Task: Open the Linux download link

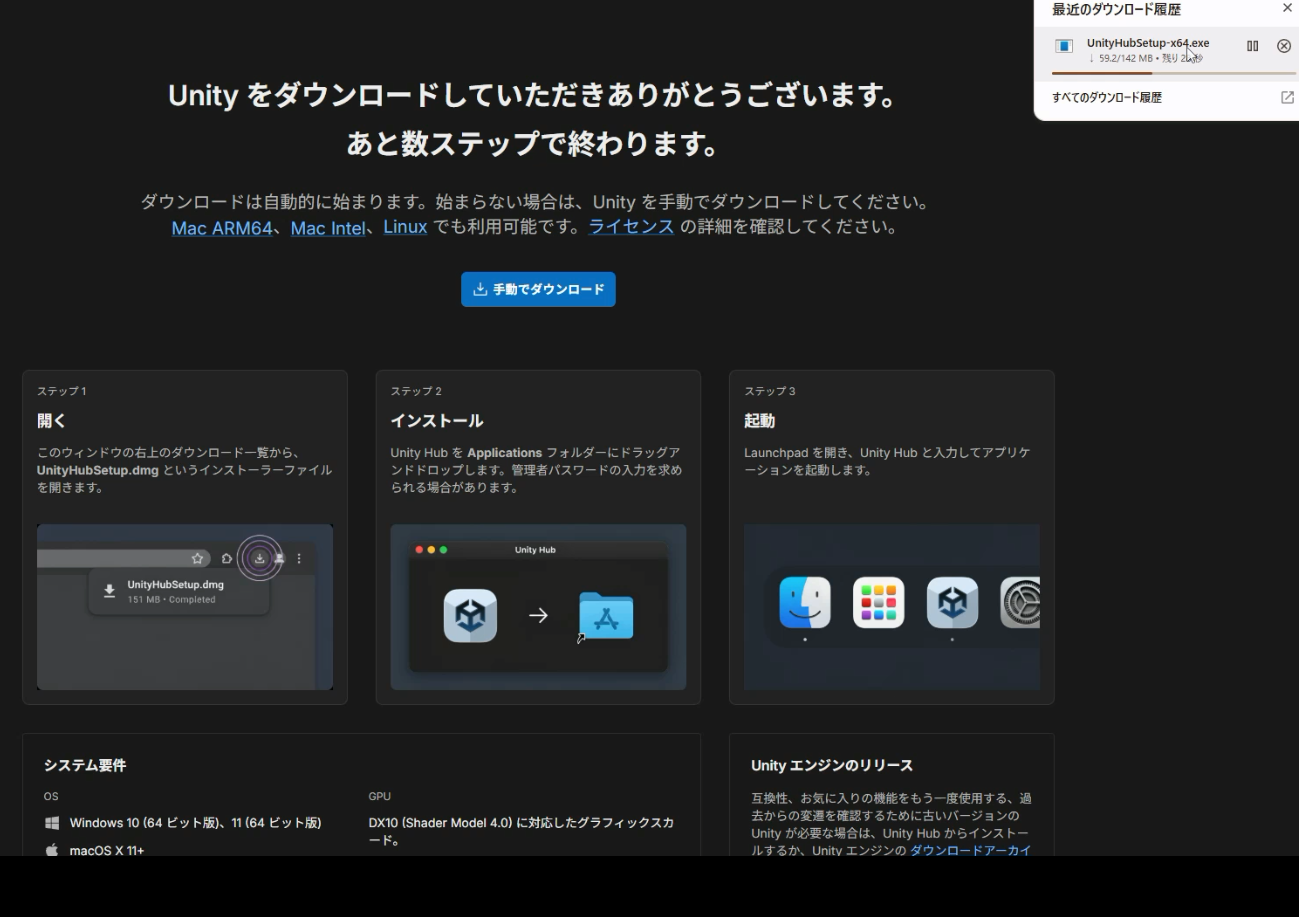Action: point(405,227)
